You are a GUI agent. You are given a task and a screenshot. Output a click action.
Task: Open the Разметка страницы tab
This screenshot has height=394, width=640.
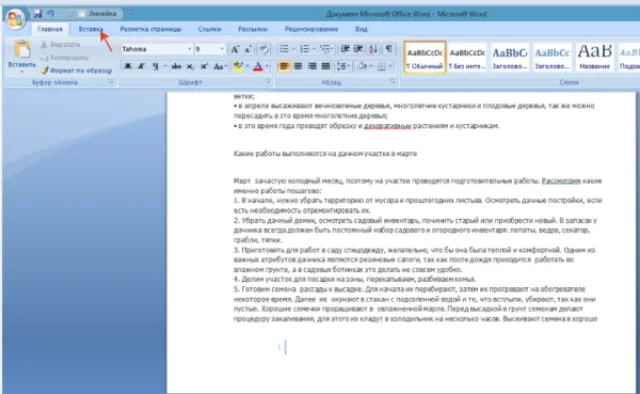click(x=150, y=29)
